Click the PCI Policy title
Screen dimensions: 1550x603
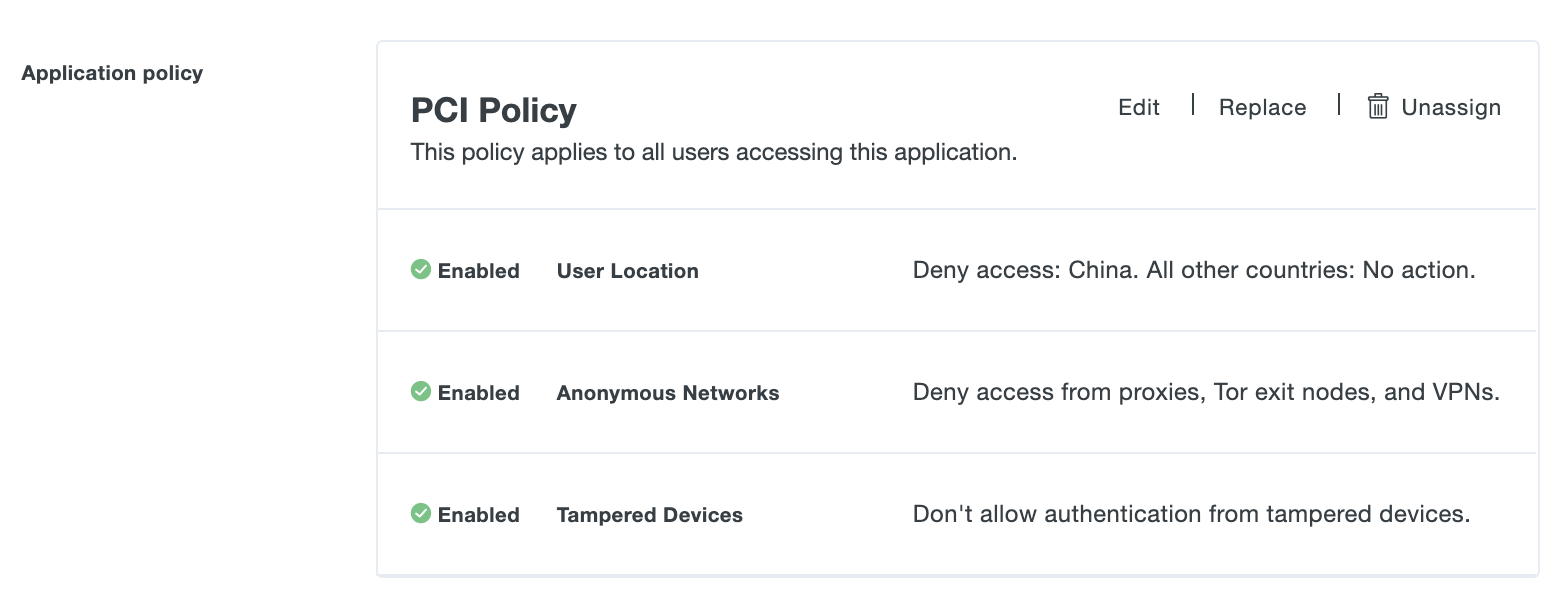pyautogui.click(x=494, y=110)
